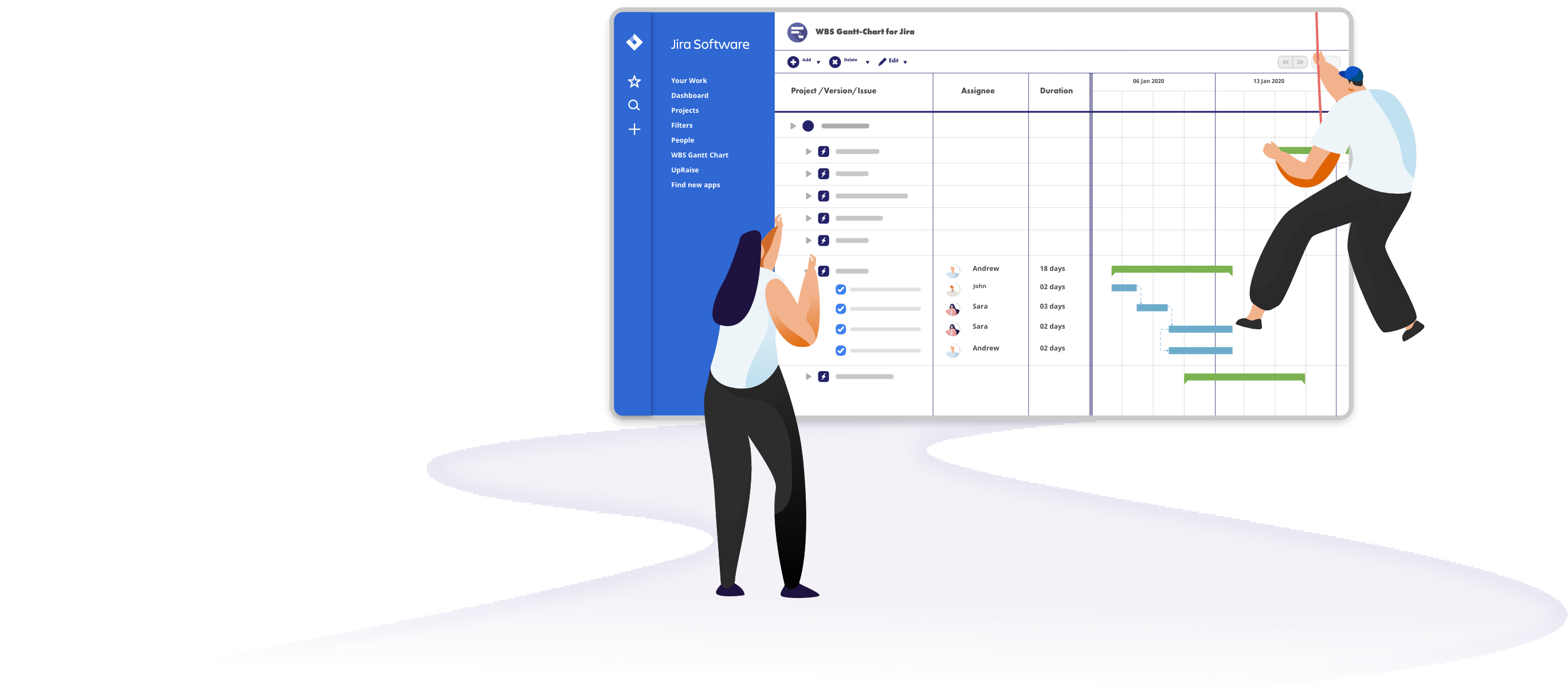Select Sara's 03 days blue Gantt bar
The height and width of the screenshot is (697, 1568).
coord(1152,308)
